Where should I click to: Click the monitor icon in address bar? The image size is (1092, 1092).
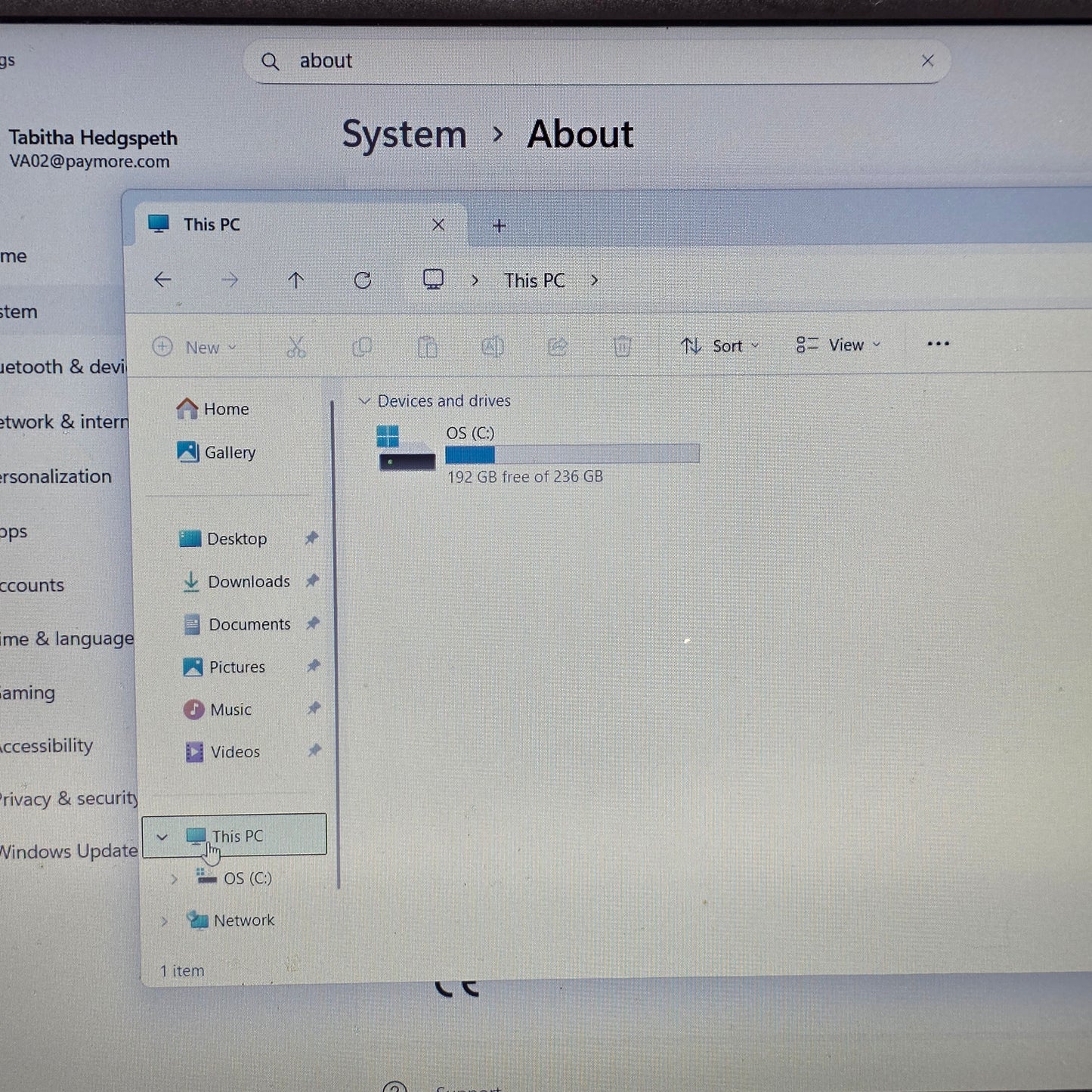(433, 280)
